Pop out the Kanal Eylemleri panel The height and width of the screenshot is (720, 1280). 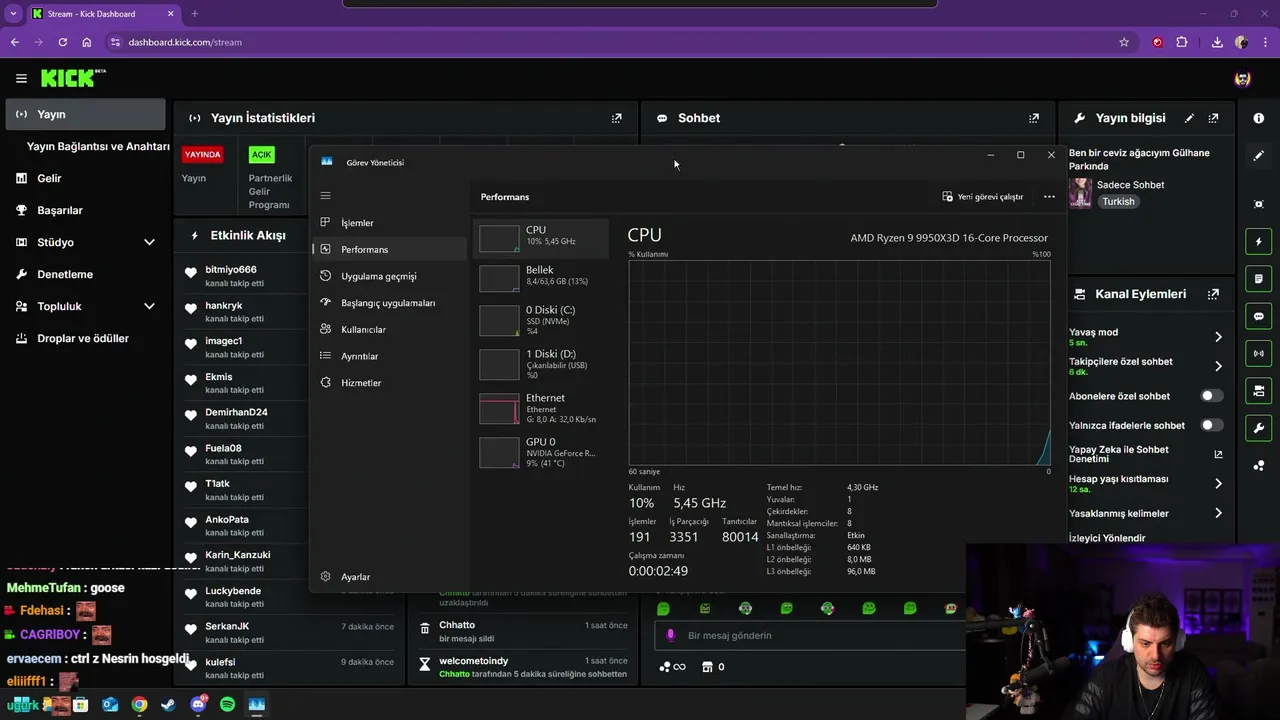click(1213, 294)
